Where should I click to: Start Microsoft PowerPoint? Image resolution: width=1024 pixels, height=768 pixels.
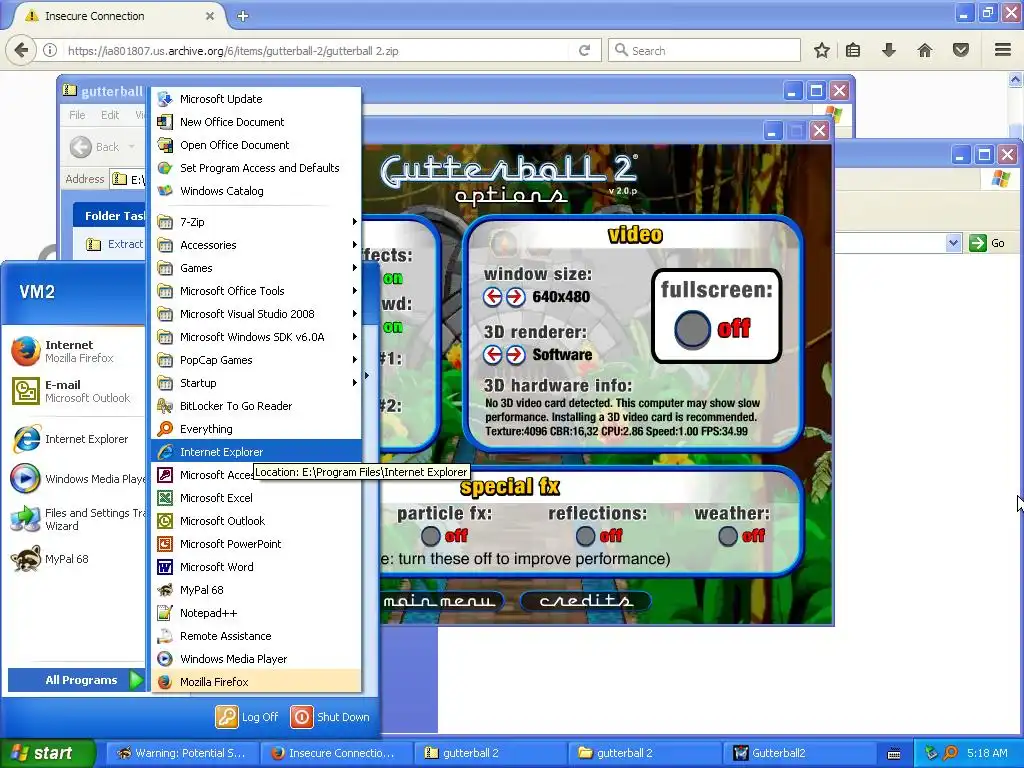click(257, 543)
